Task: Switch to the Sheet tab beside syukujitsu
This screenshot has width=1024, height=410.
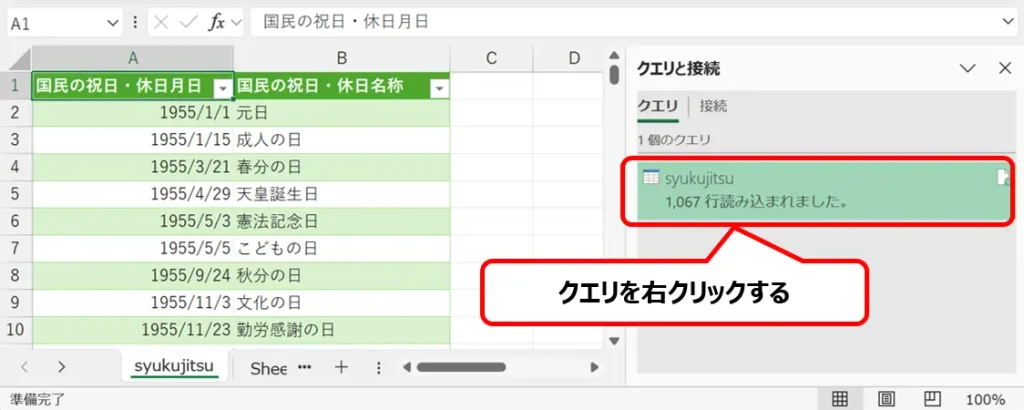Action: tap(268, 368)
